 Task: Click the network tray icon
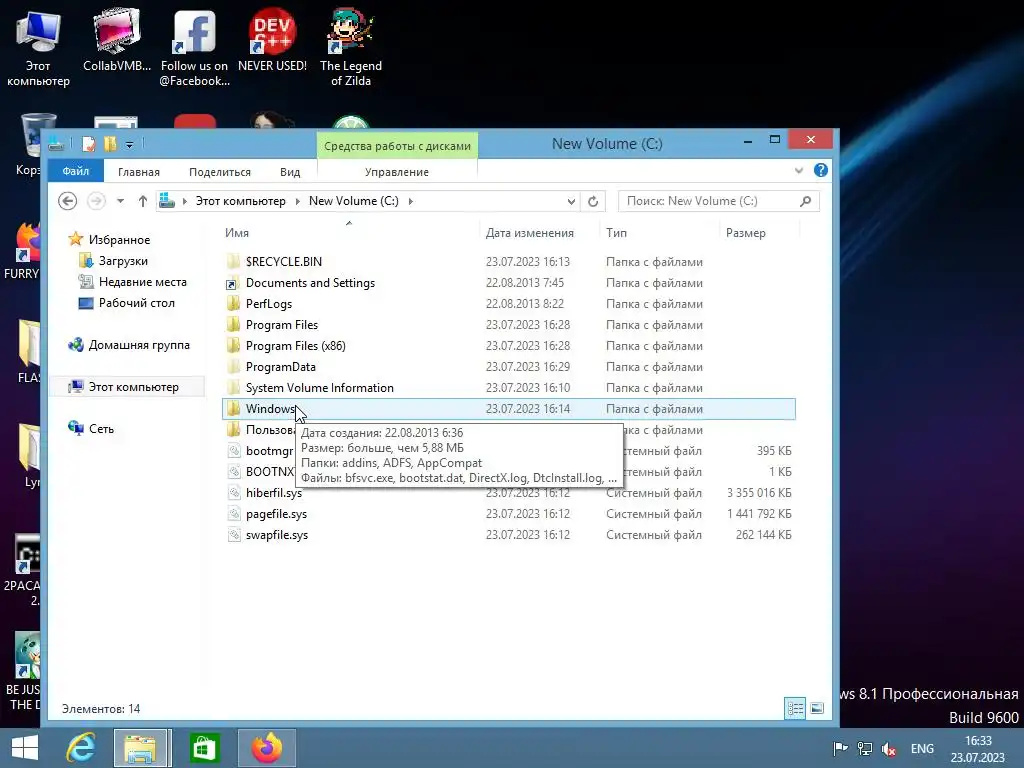click(x=865, y=748)
